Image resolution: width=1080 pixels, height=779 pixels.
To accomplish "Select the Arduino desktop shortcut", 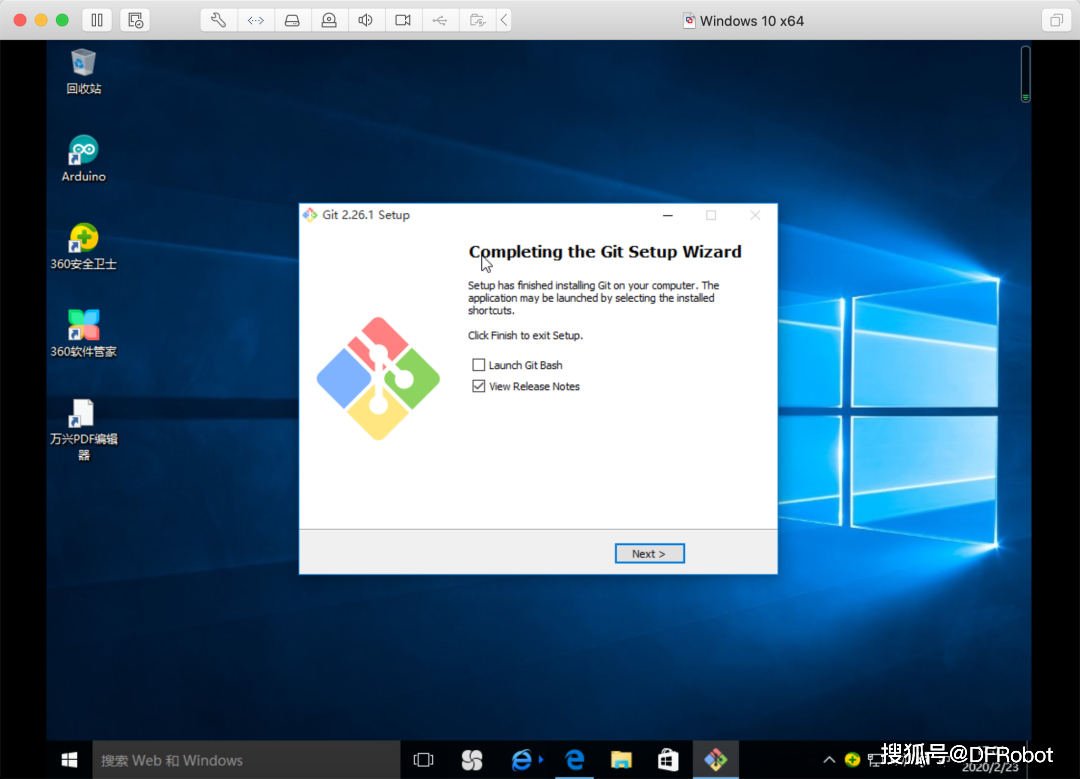I will (83, 158).
